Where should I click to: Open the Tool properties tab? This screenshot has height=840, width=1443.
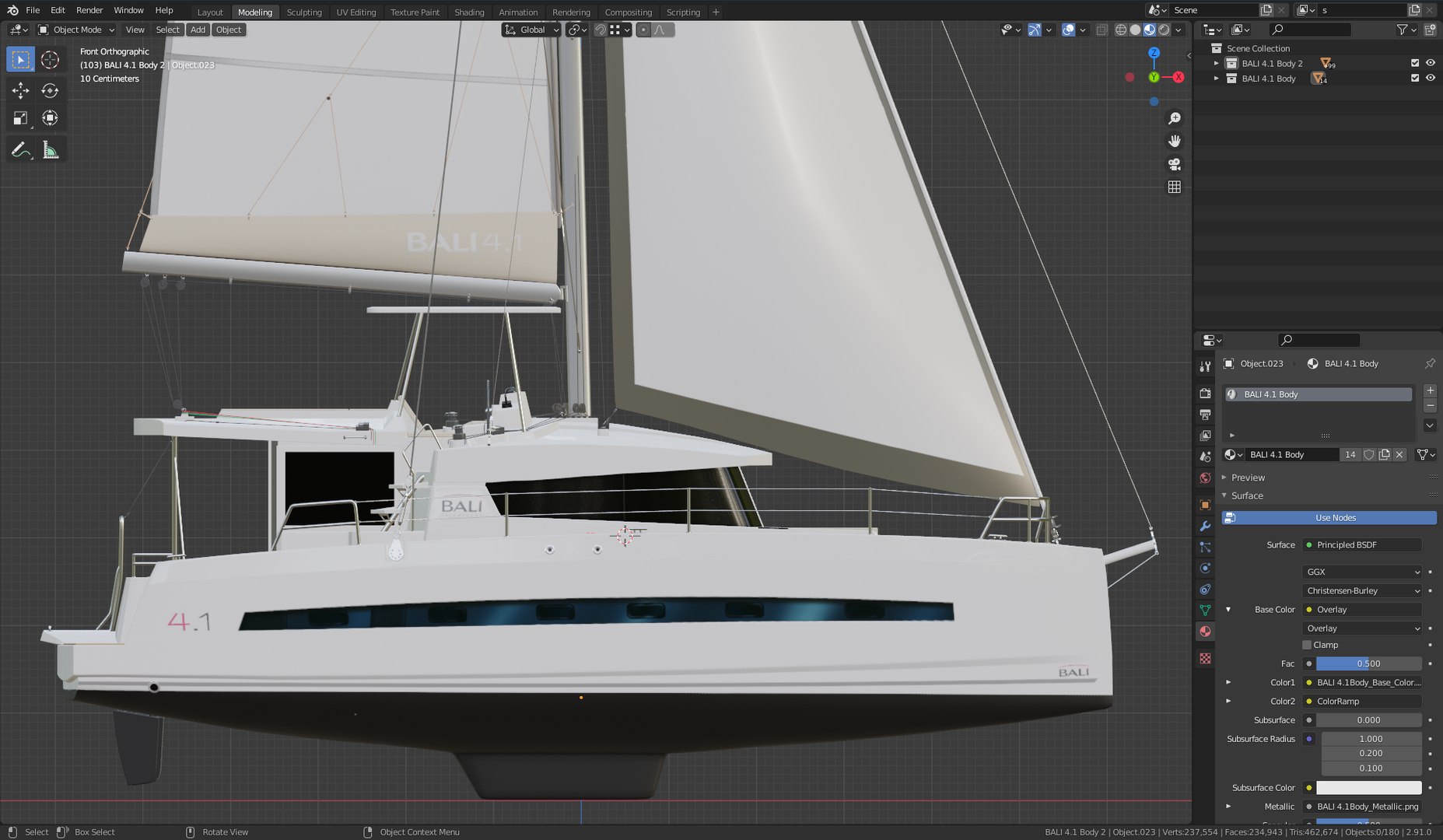(1205, 366)
